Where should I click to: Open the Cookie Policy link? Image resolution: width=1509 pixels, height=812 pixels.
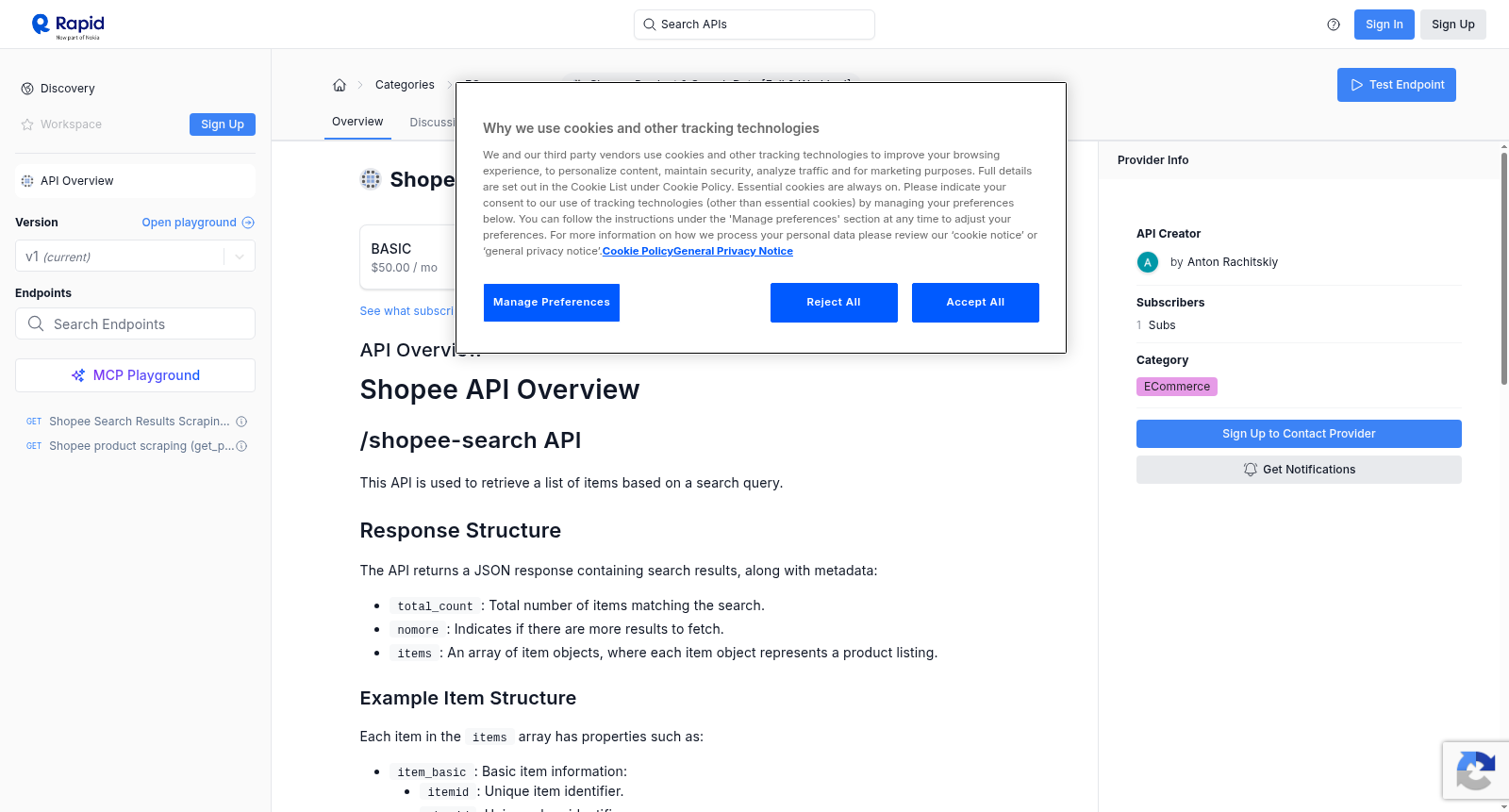coord(638,251)
